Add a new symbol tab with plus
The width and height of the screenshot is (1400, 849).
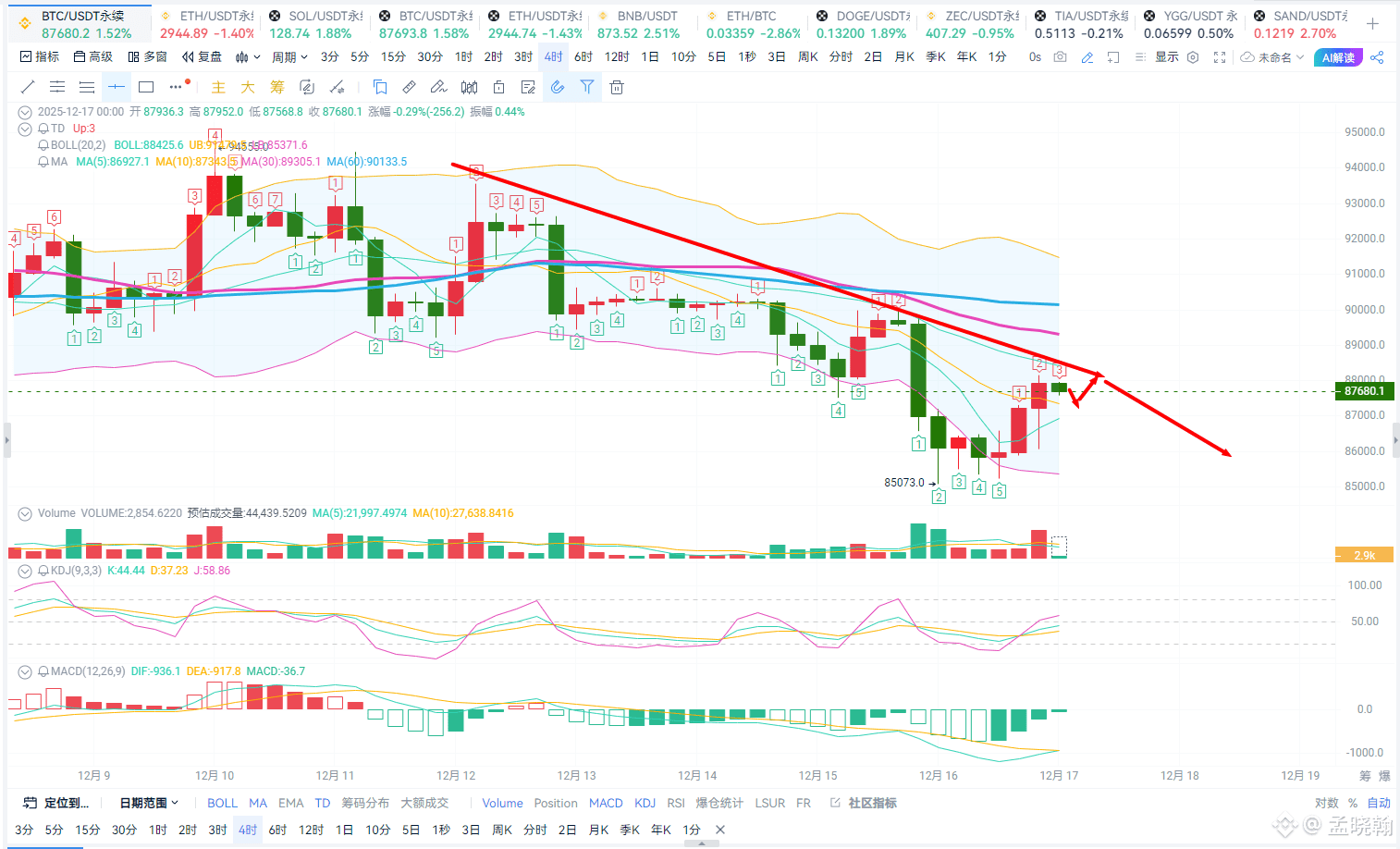[1372, 24]
